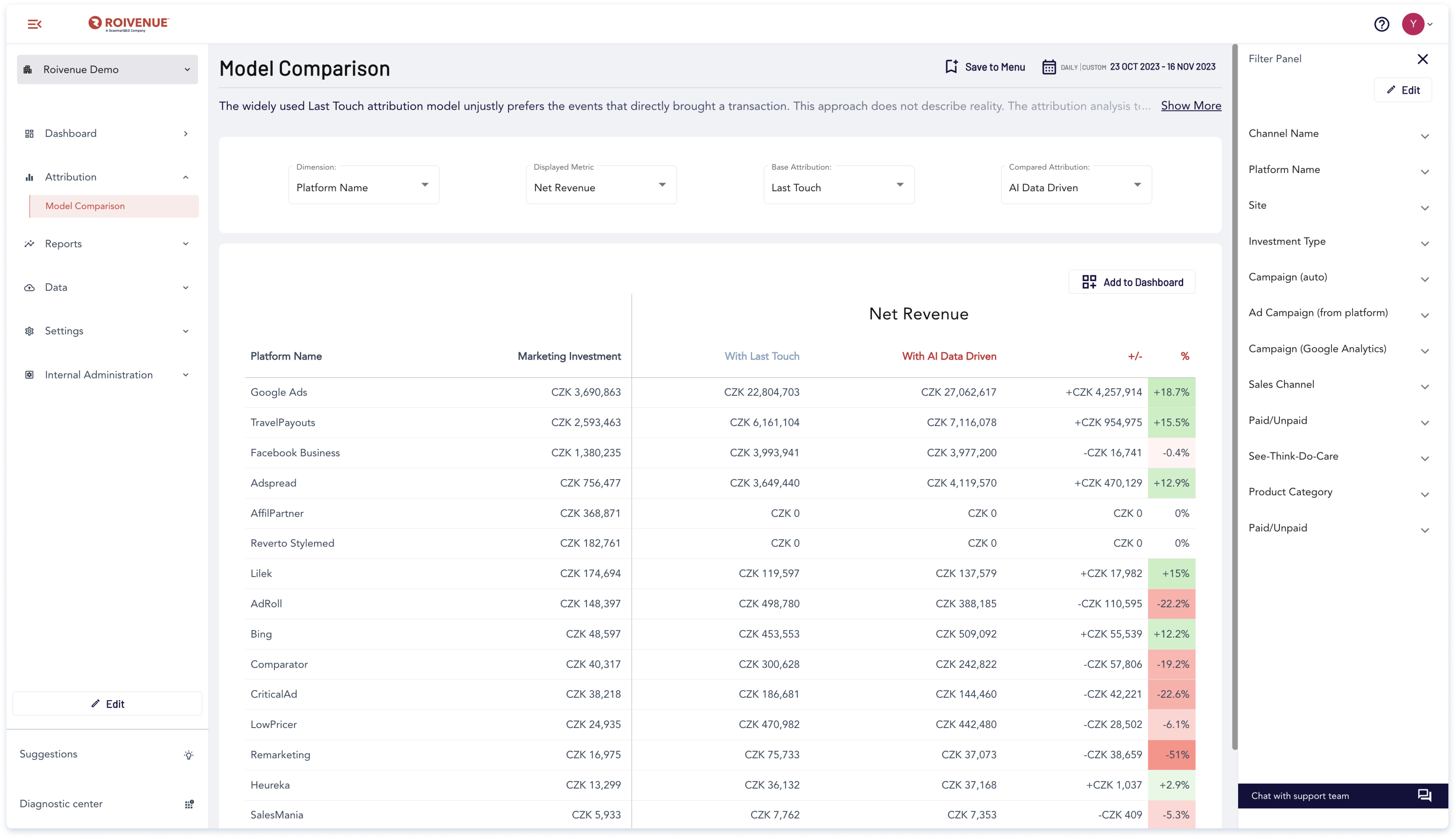Expand the Reports sidebar menu

pyautogui.click(x=107, y=244)
